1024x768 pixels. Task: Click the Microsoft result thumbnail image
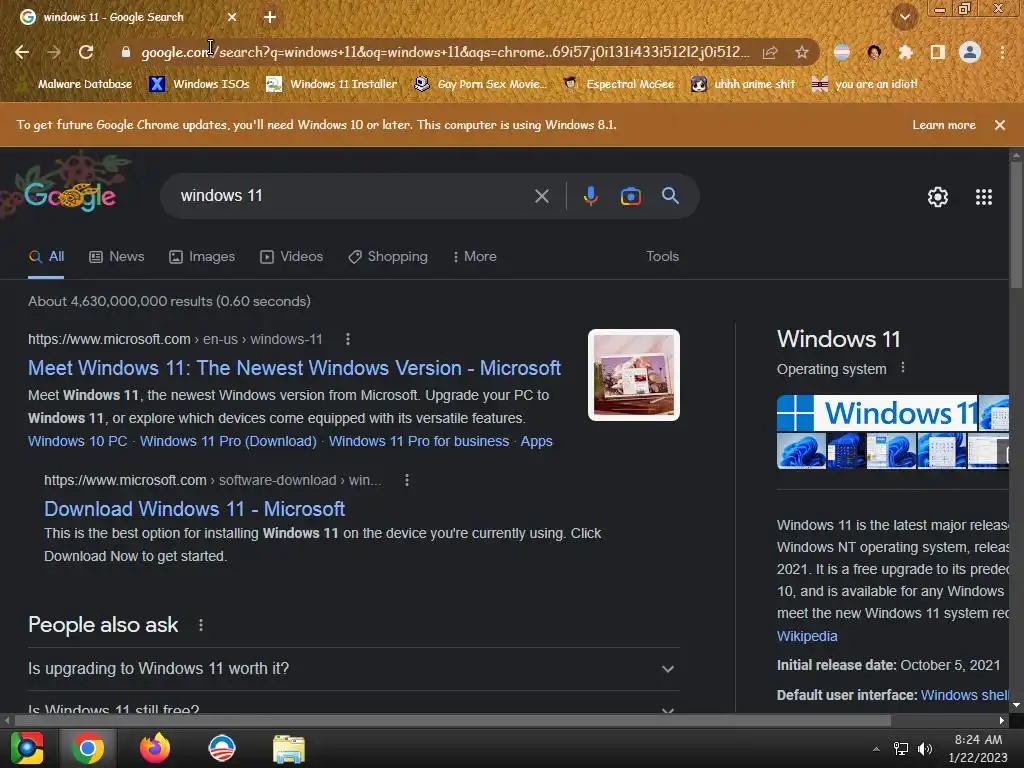click(633, 375)
